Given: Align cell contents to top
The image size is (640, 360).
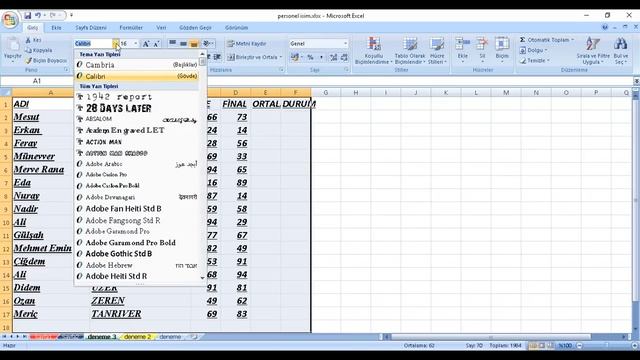Looking at the screenshot, I should (x=173, y=43).
